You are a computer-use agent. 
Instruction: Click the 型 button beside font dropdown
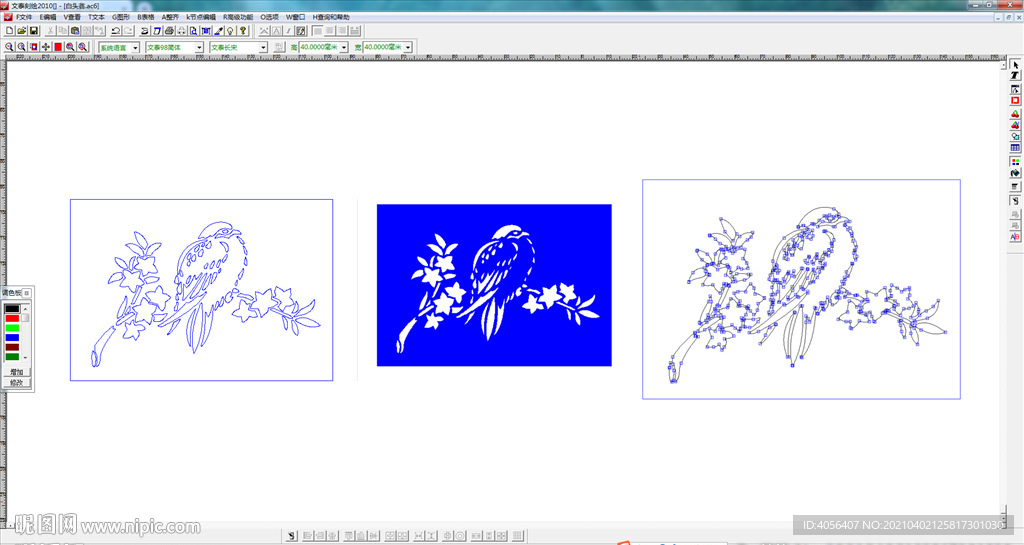click(279, 47)
